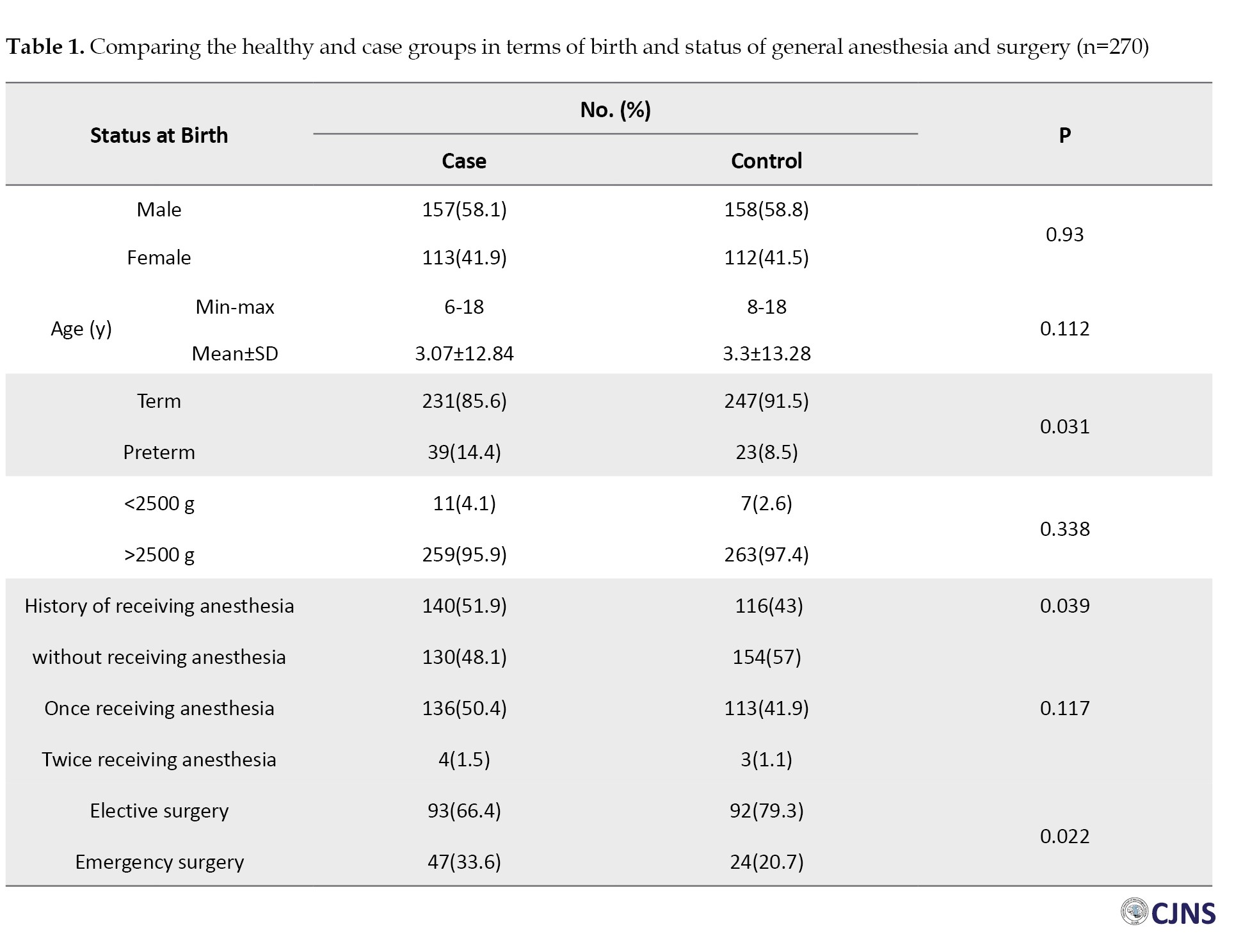This screenshot has height=952, width=1250.
Task: Click the Mean±SD row label
Action: click(x=235, y=353)
